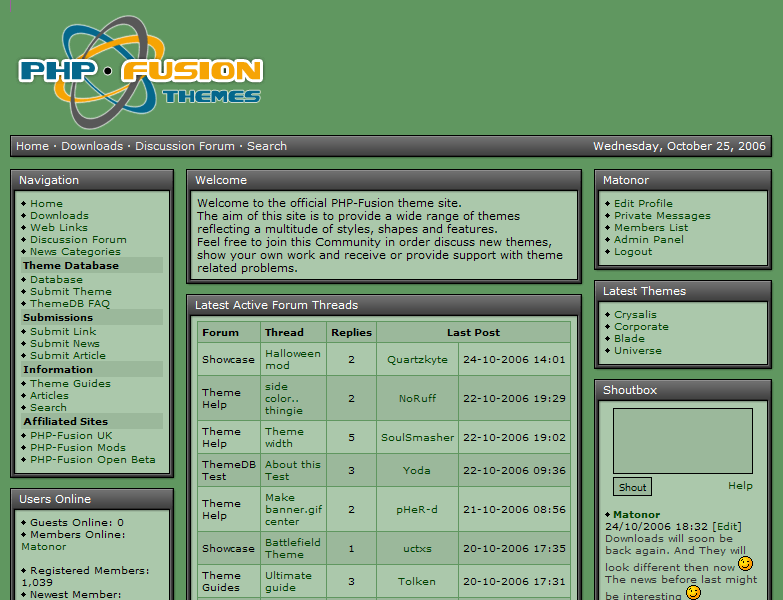
Task: Click the Replies column header
Action: tap(352, 332)
